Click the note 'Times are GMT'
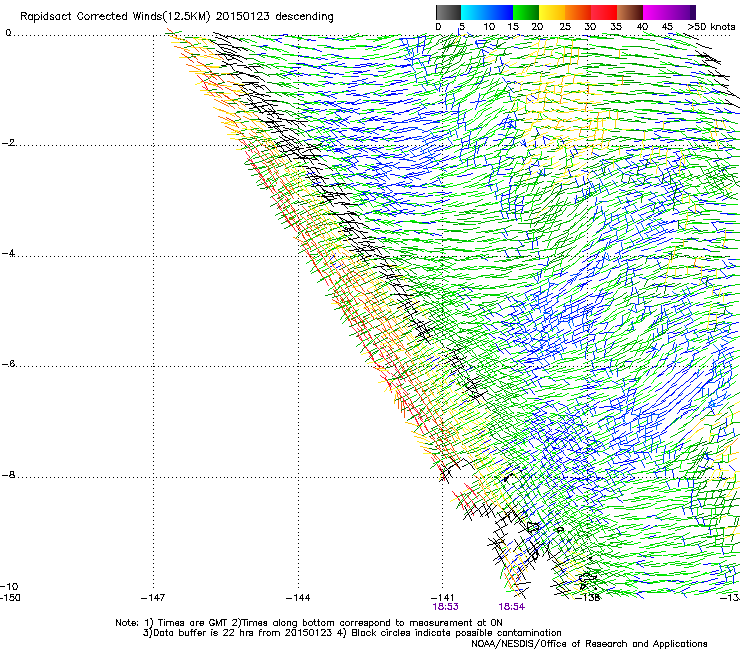 pos(193,623)
